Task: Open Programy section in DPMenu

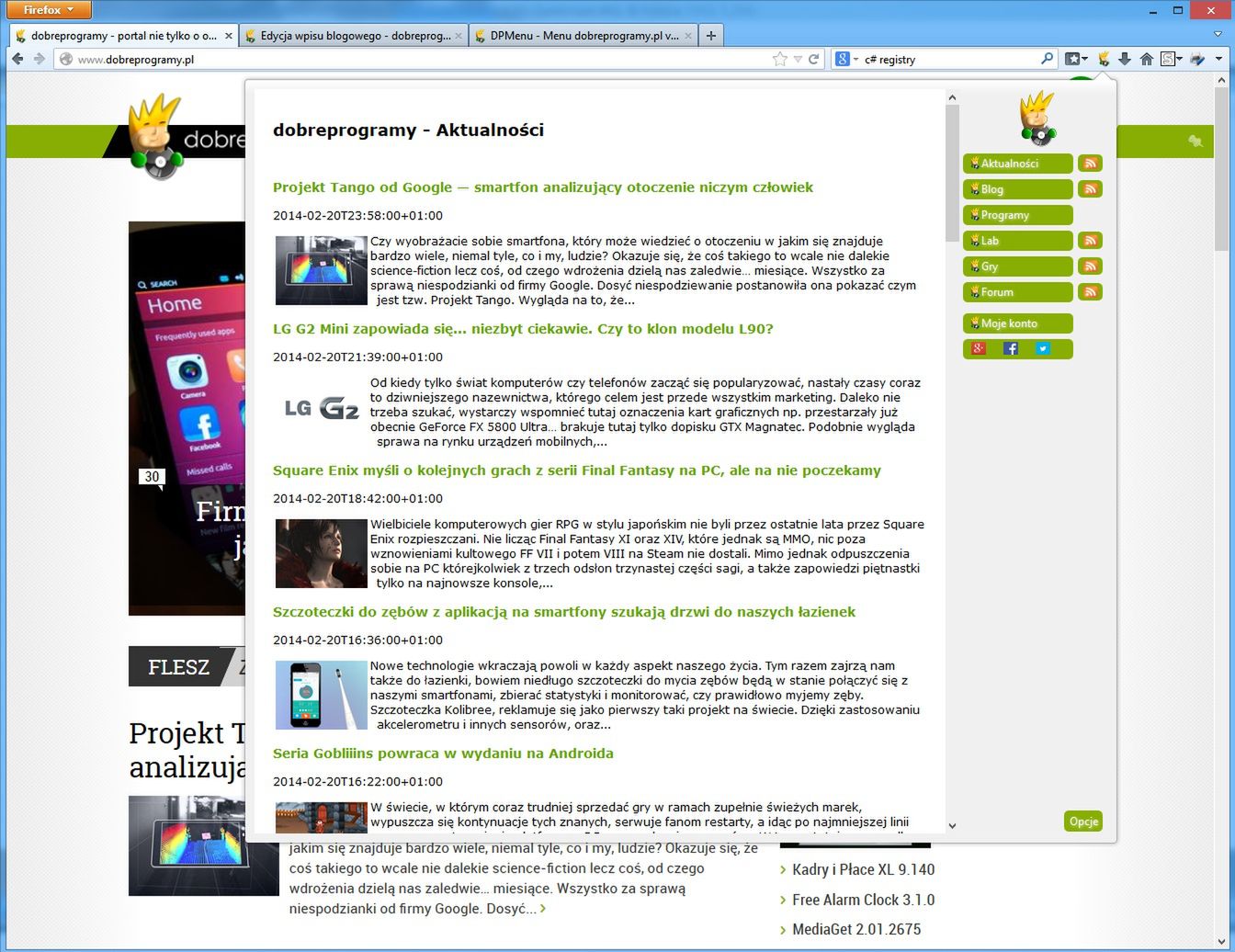Action: [1017, 215]
